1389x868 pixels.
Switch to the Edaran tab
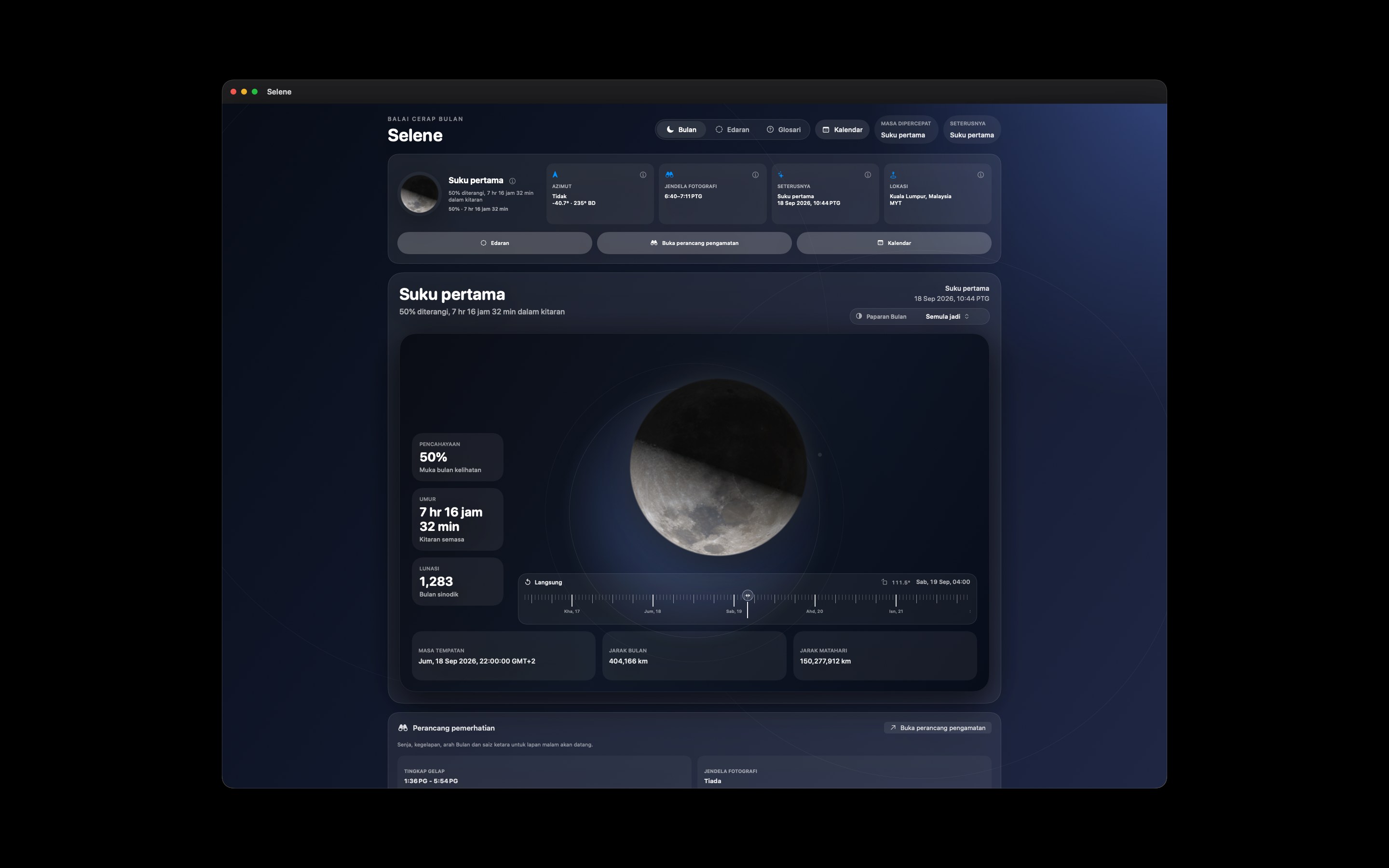point(732,130)
